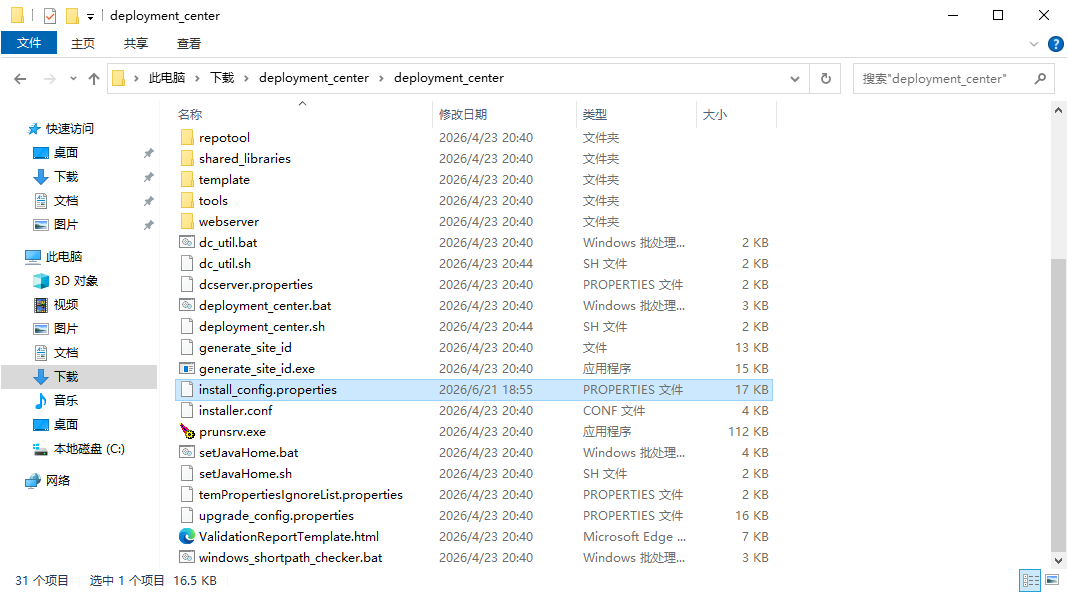Switch to large icons view layout
Screen dimensions: 1068x593
(x=1052, y=580)
